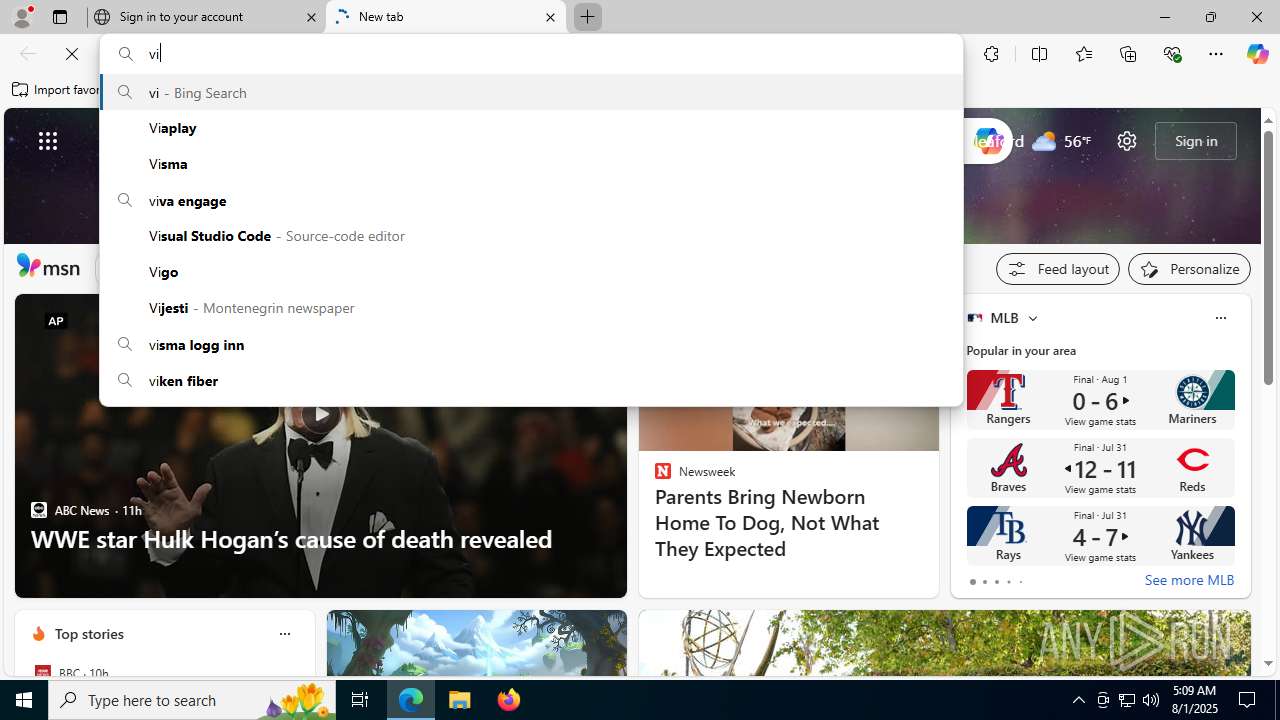Open a new tab with plus button
This screenshot has width=1280, height=720.
click(587, 17)
